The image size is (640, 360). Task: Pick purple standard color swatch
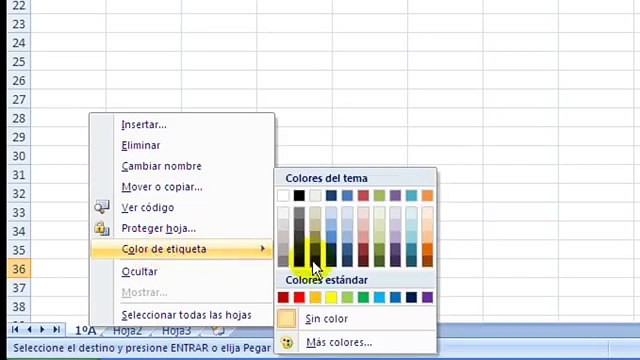427,297
